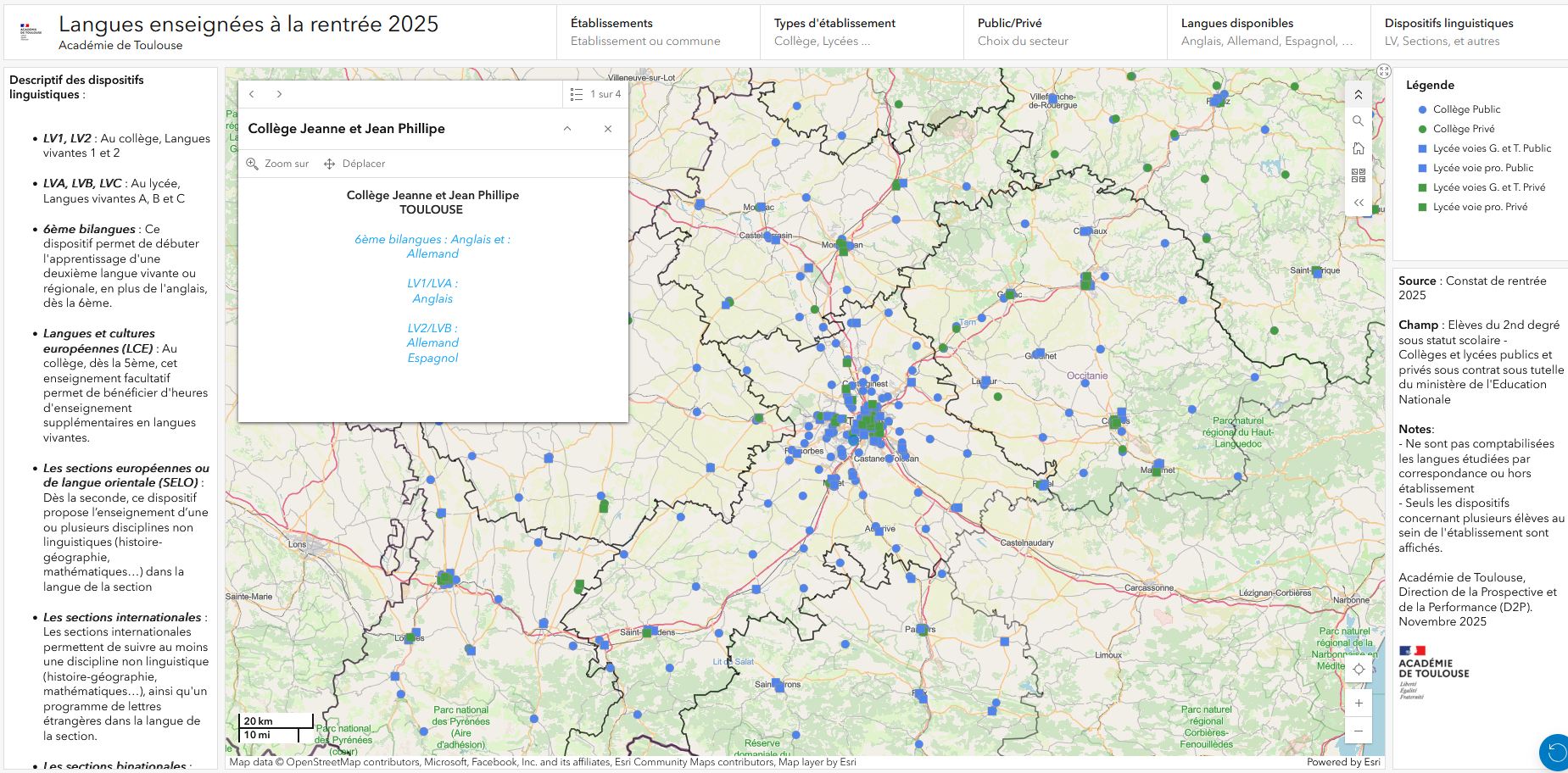Open the Établissements filter dropdown
1568x773 pixels.
(658, 32)
